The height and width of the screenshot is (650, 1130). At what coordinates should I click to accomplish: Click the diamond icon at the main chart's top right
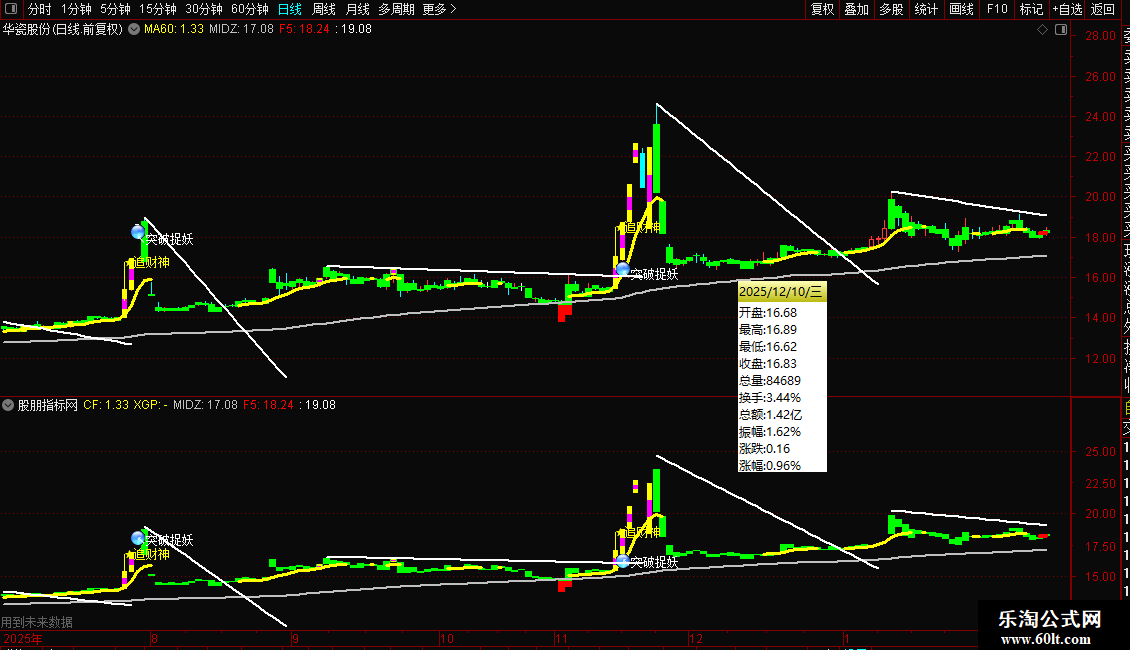pyautogui.click(x=1042, y=30)
